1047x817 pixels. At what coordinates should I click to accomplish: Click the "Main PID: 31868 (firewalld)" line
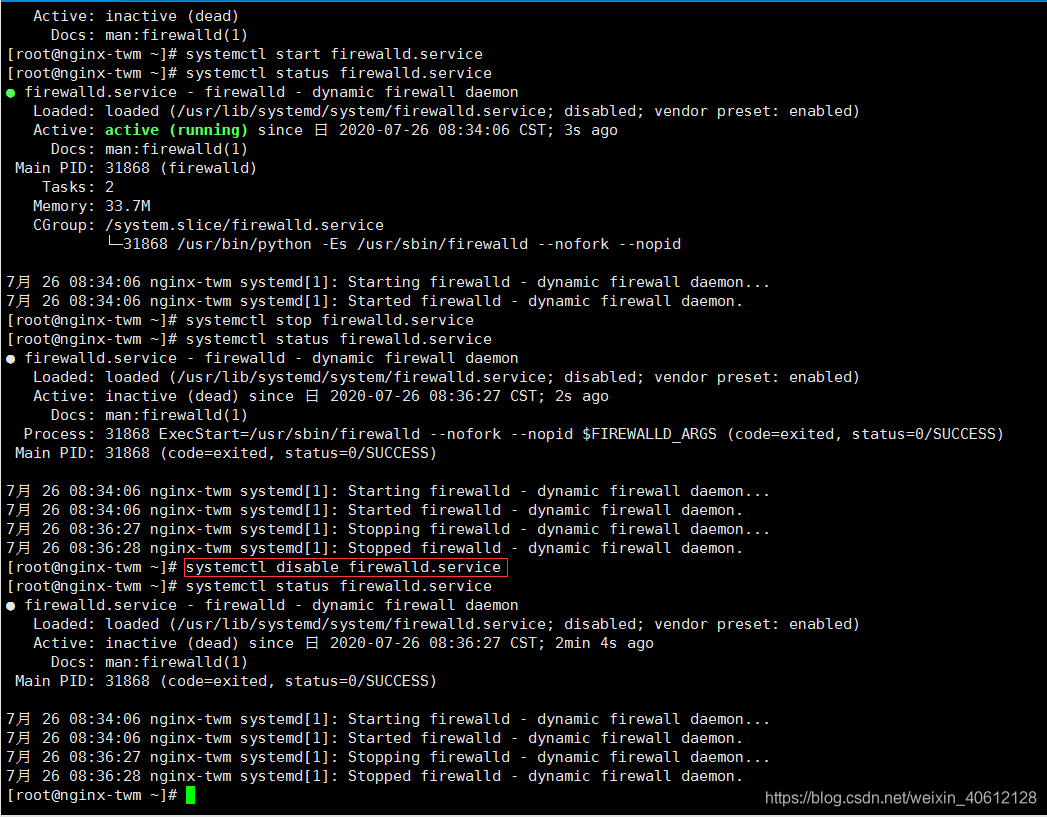(136, 168)
